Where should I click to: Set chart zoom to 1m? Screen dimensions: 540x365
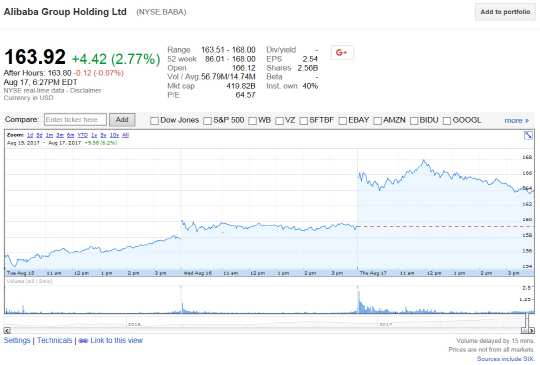pyautogui.click(x=49, y=135)
